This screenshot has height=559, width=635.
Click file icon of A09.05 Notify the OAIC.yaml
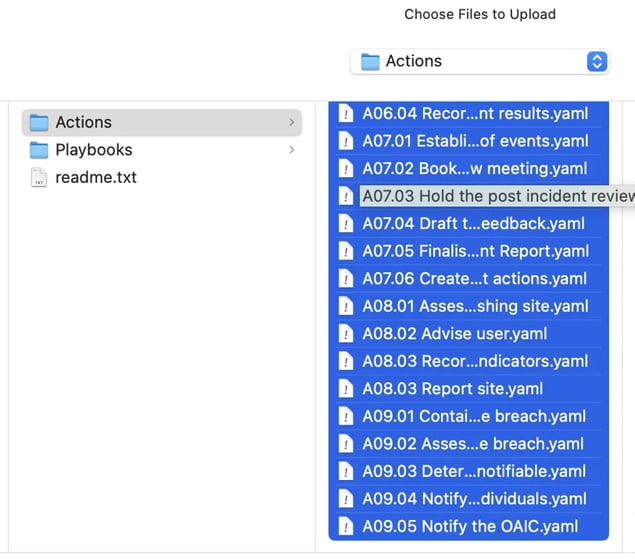(x=345, y=527)
